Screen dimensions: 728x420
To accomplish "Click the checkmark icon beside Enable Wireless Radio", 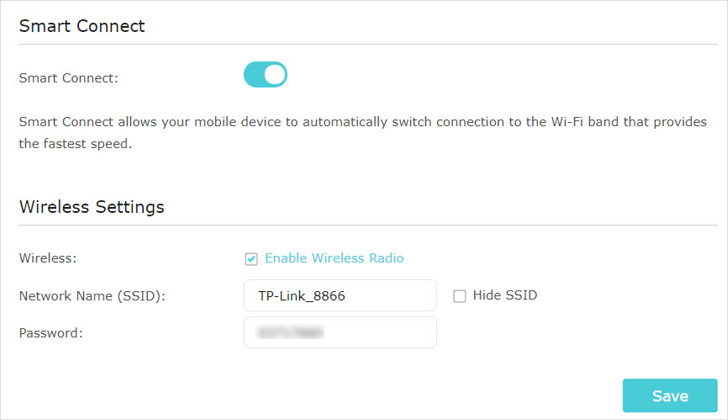I will [251, 259].
